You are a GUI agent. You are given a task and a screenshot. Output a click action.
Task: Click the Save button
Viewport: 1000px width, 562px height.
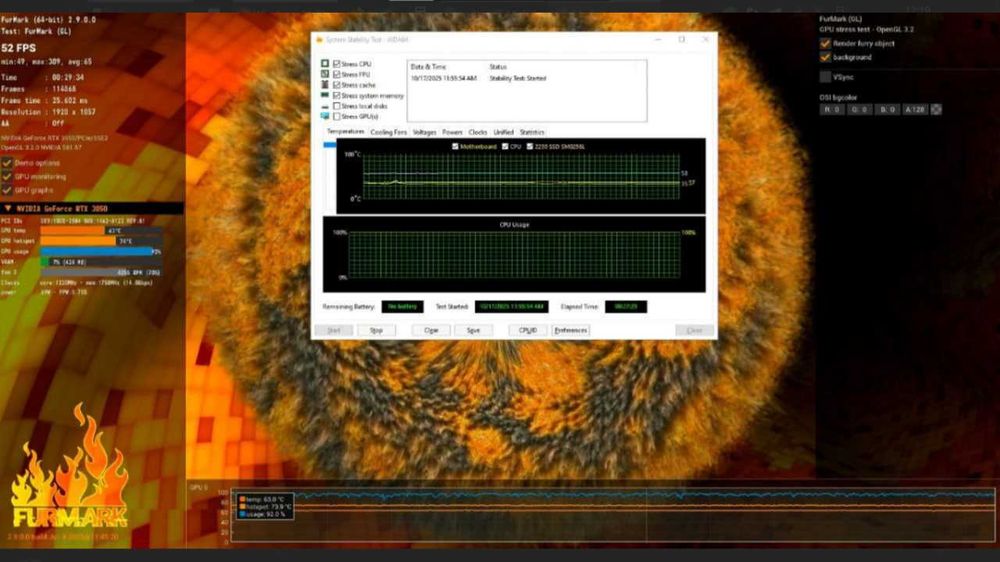tap(473, 330)
